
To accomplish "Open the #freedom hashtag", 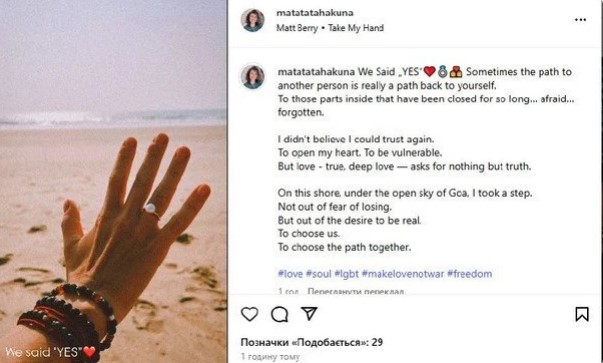I will (x=469, y=274).
